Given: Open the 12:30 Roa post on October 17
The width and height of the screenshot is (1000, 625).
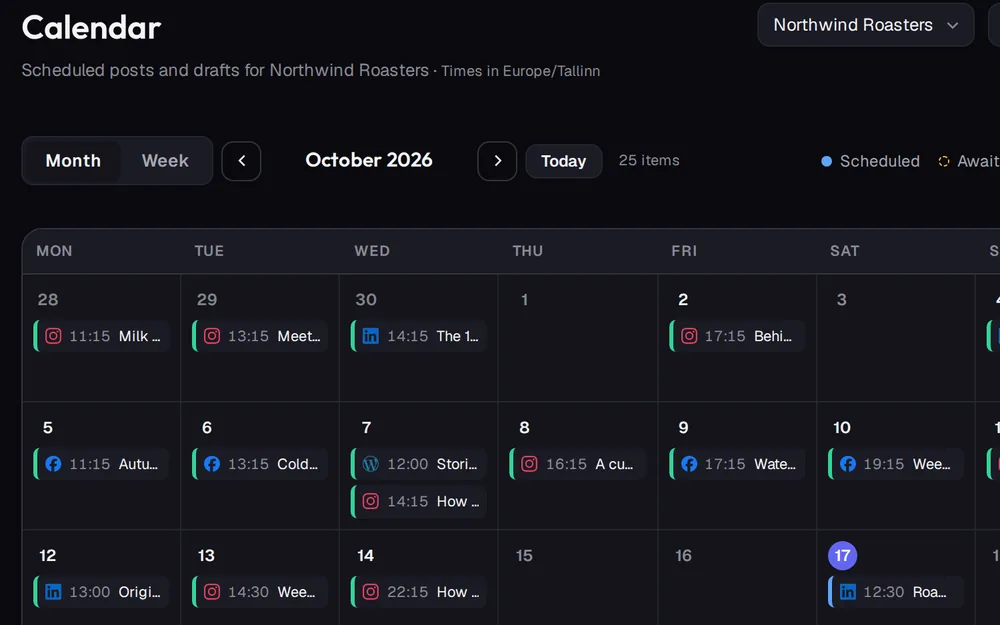Looking at the screenshot, I should pyautogui.click(x=896, y=592).
